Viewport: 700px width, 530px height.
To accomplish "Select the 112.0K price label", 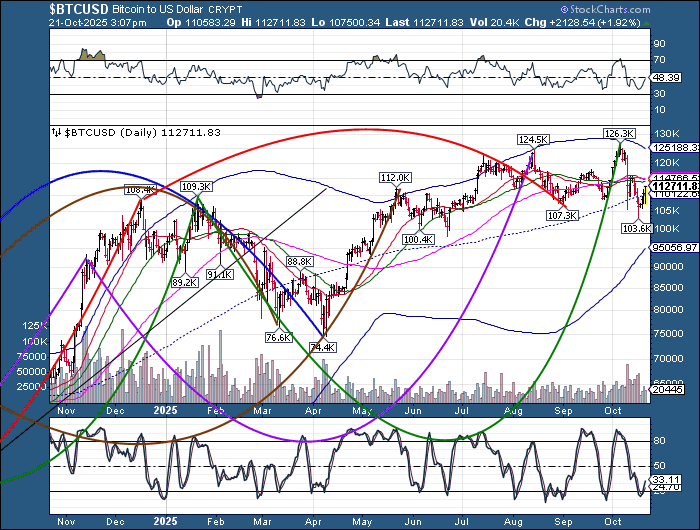I will 395,177.
